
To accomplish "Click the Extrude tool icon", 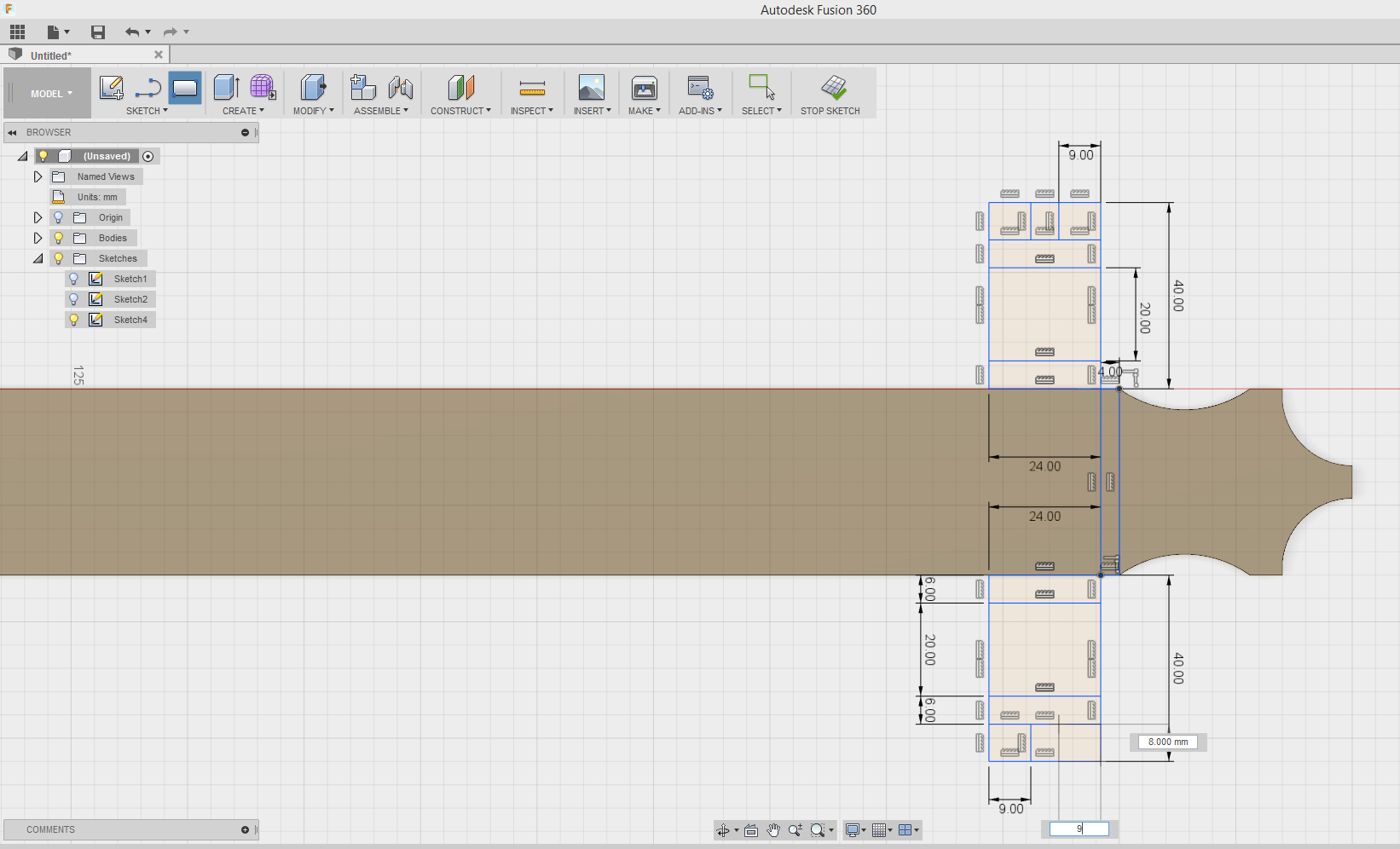I will pyautogui.click(x=226, y=87).
